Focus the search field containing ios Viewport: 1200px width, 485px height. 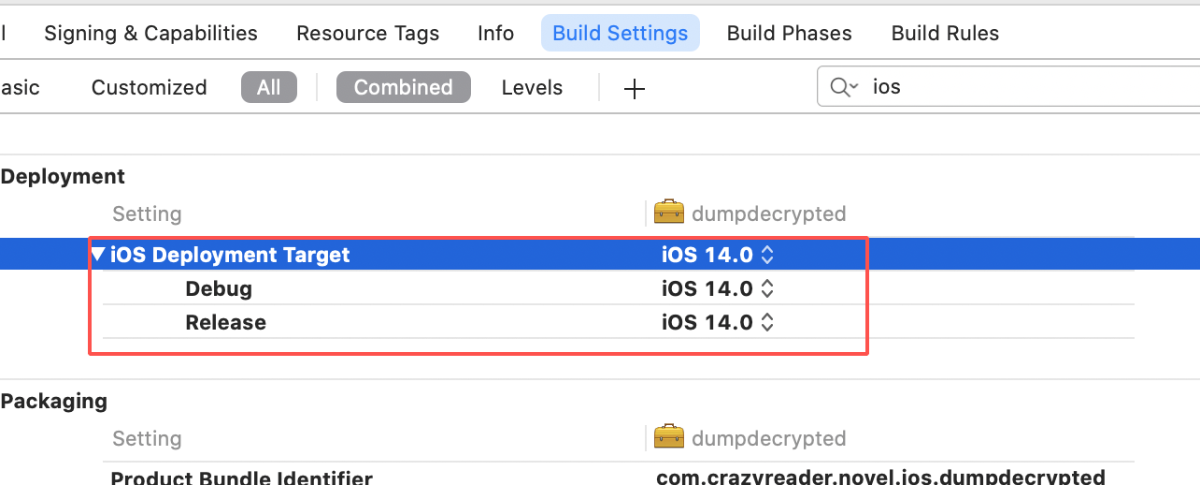pyautogui.click(x=1009, y=87)
